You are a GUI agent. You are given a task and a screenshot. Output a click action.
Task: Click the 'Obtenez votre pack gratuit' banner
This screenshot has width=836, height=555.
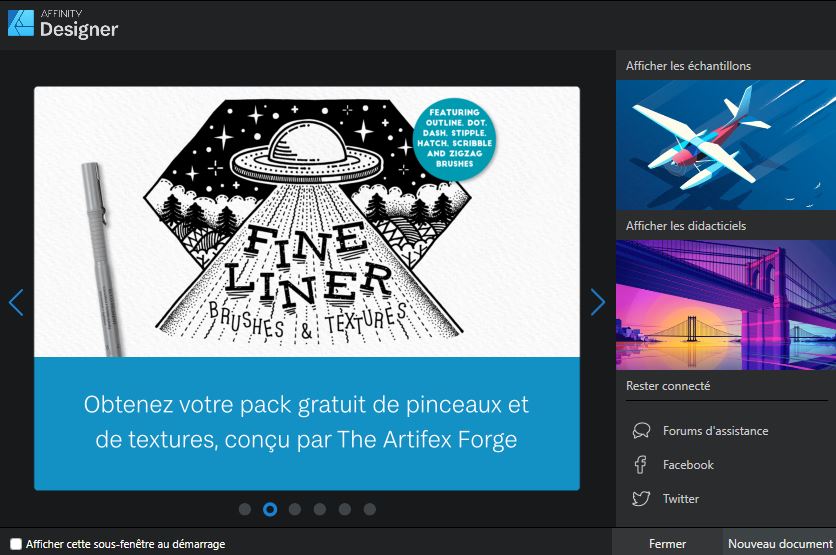307,423
